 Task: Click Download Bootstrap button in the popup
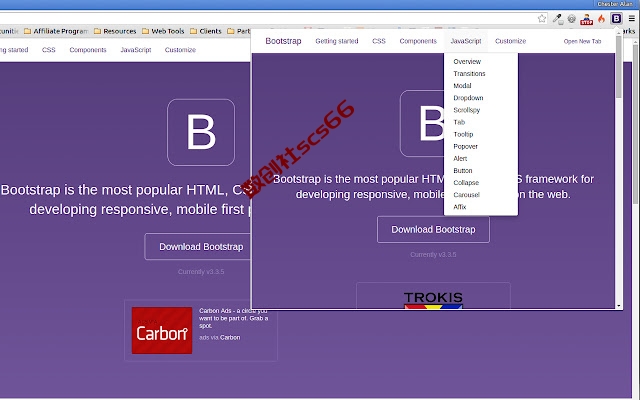(433, 229)
